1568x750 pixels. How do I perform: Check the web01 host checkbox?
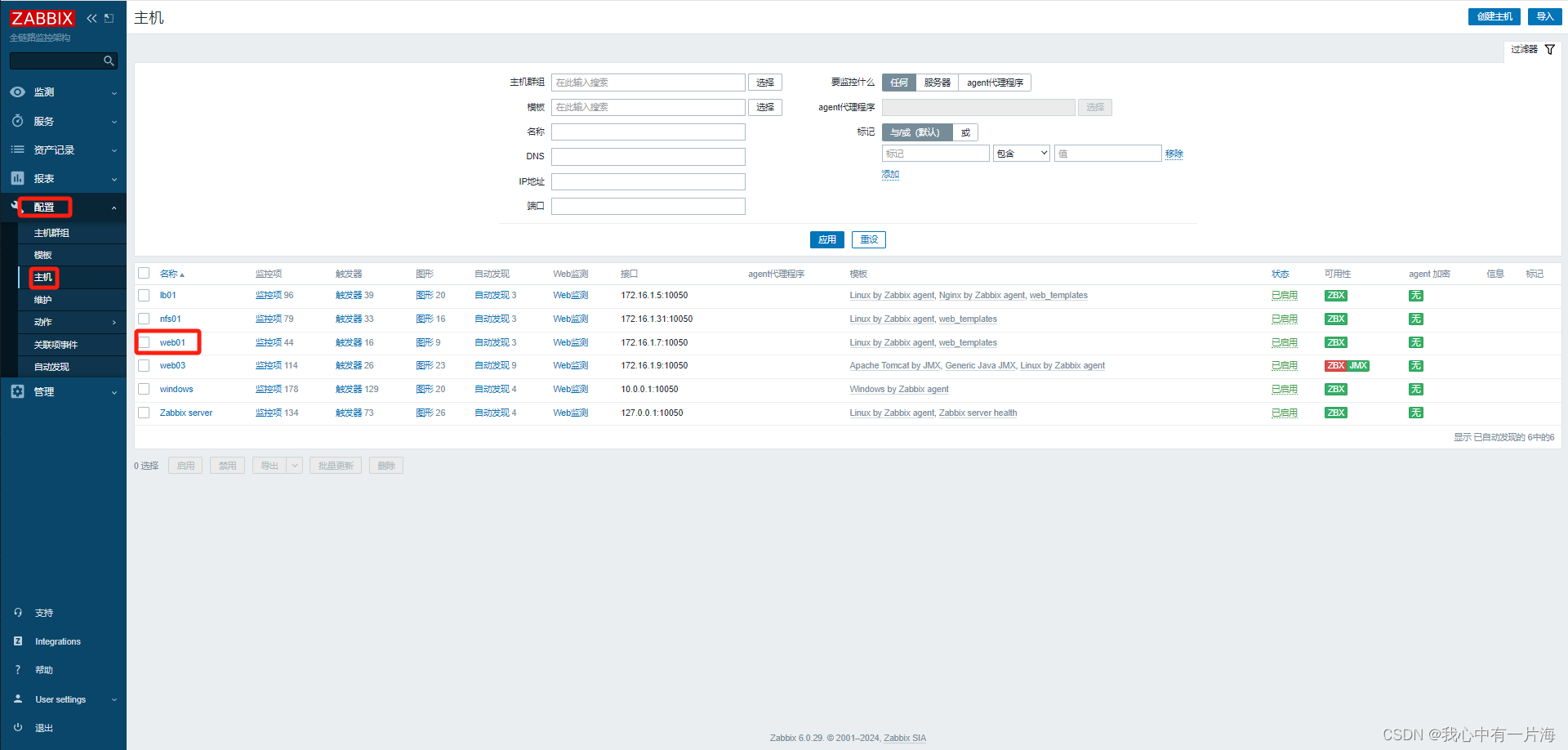[144, 342]
